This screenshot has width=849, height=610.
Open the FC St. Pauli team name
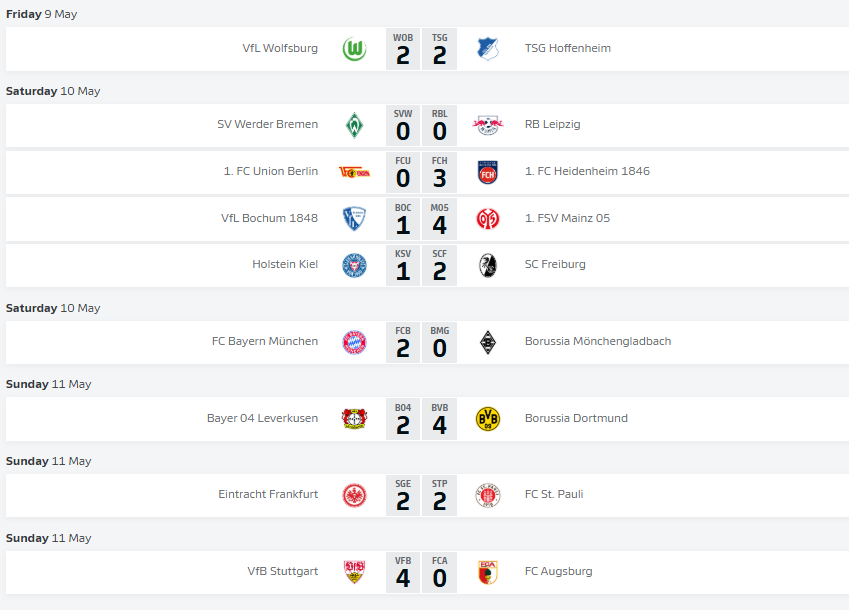click(554, 494)
